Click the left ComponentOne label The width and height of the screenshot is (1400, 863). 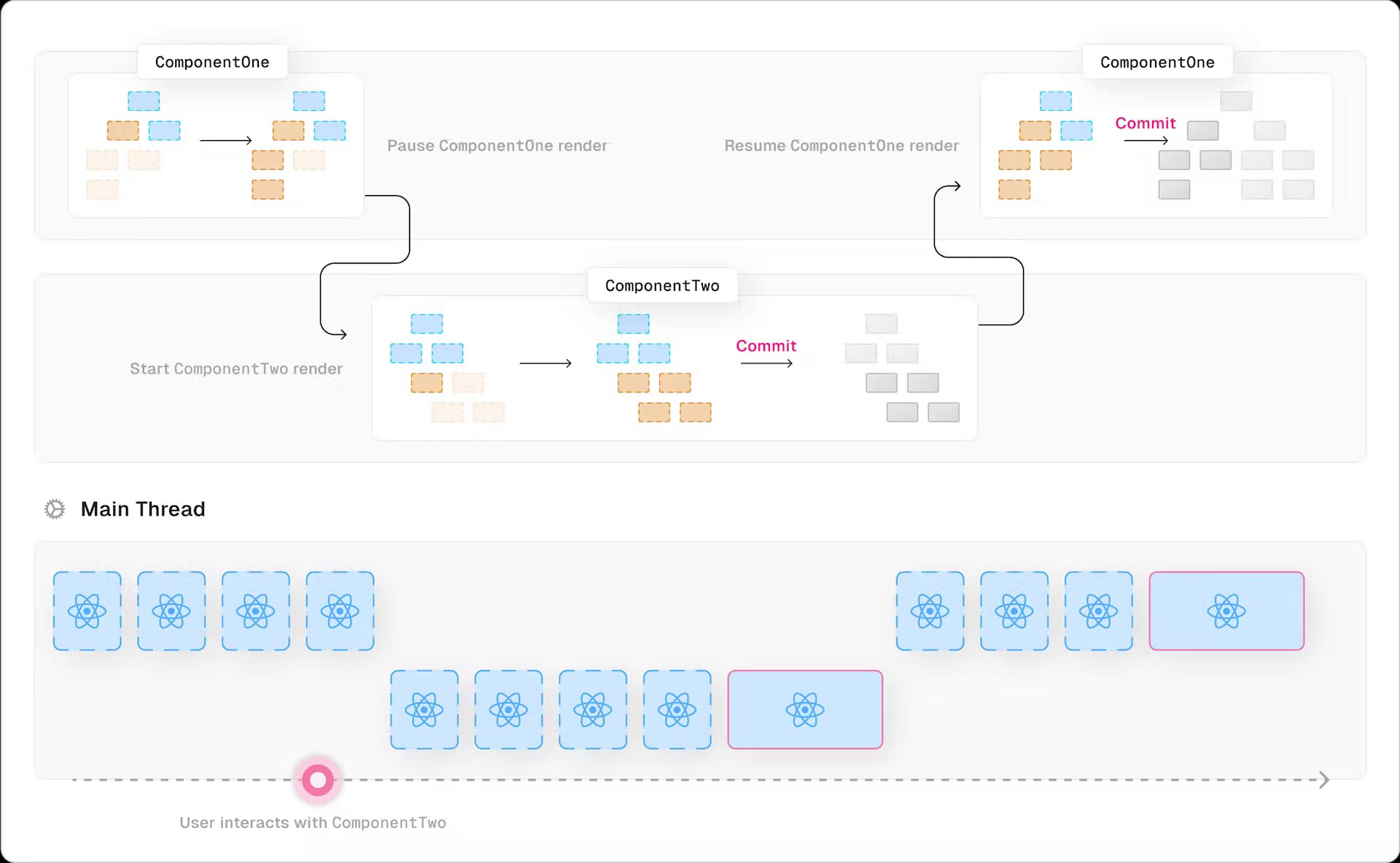click(212, 62)
